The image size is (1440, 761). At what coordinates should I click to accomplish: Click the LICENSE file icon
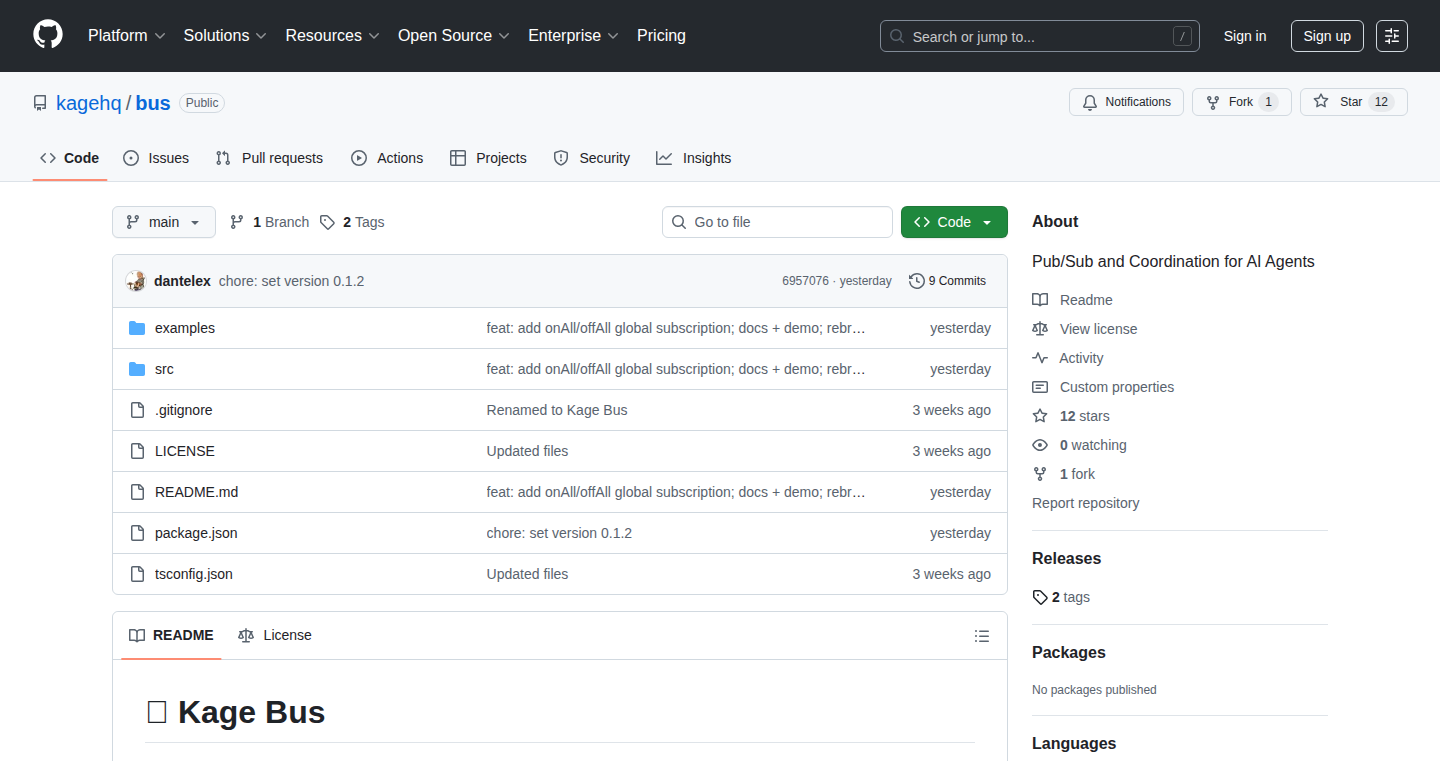137,451
